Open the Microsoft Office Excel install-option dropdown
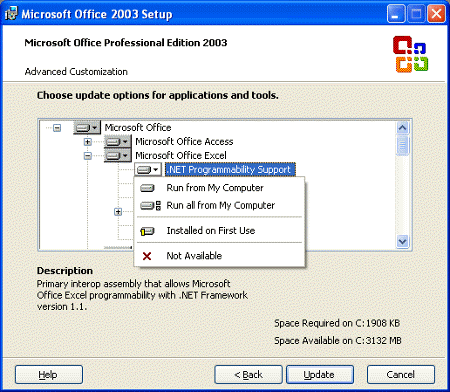Viewport: 450px width, 392px height. pos(118,156)
